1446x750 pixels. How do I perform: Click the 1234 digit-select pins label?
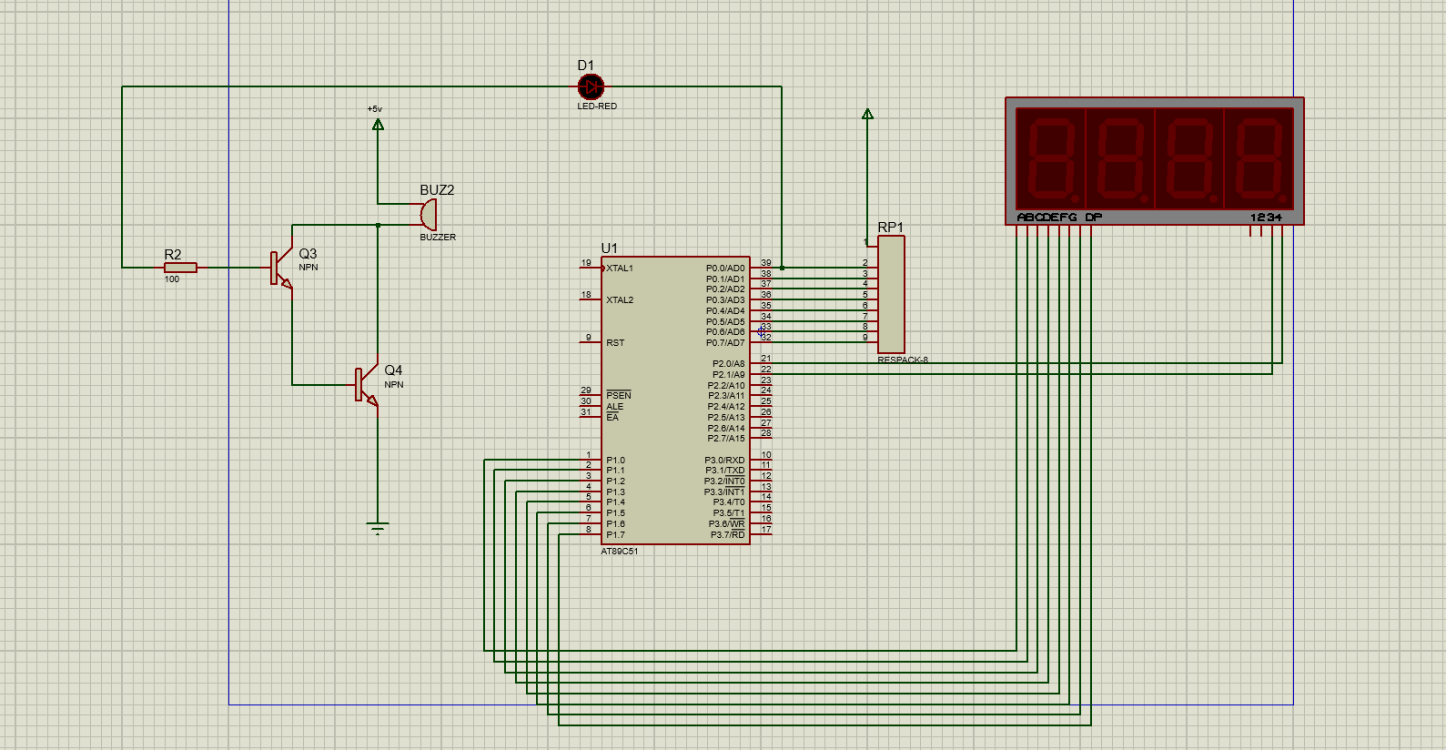[1265, 217]
